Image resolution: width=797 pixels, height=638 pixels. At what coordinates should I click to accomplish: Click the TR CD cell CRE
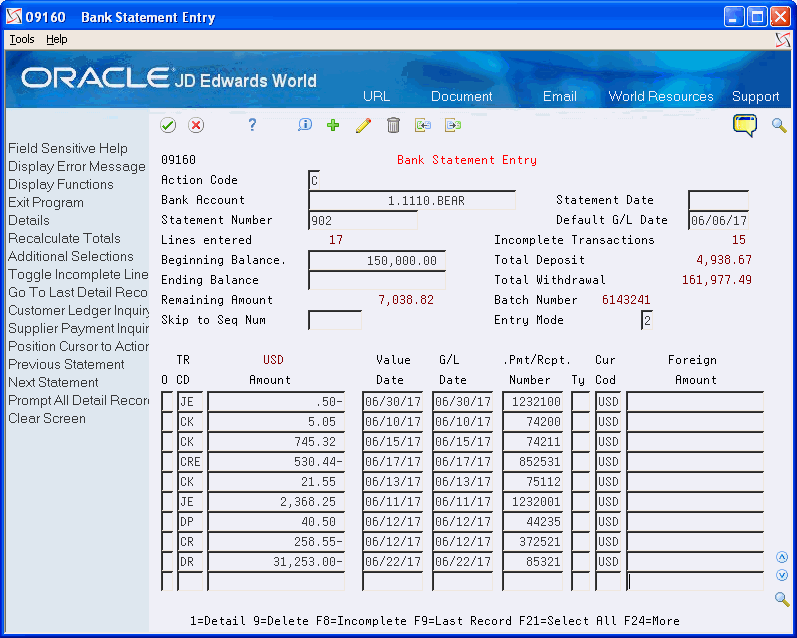coord(190,462)
